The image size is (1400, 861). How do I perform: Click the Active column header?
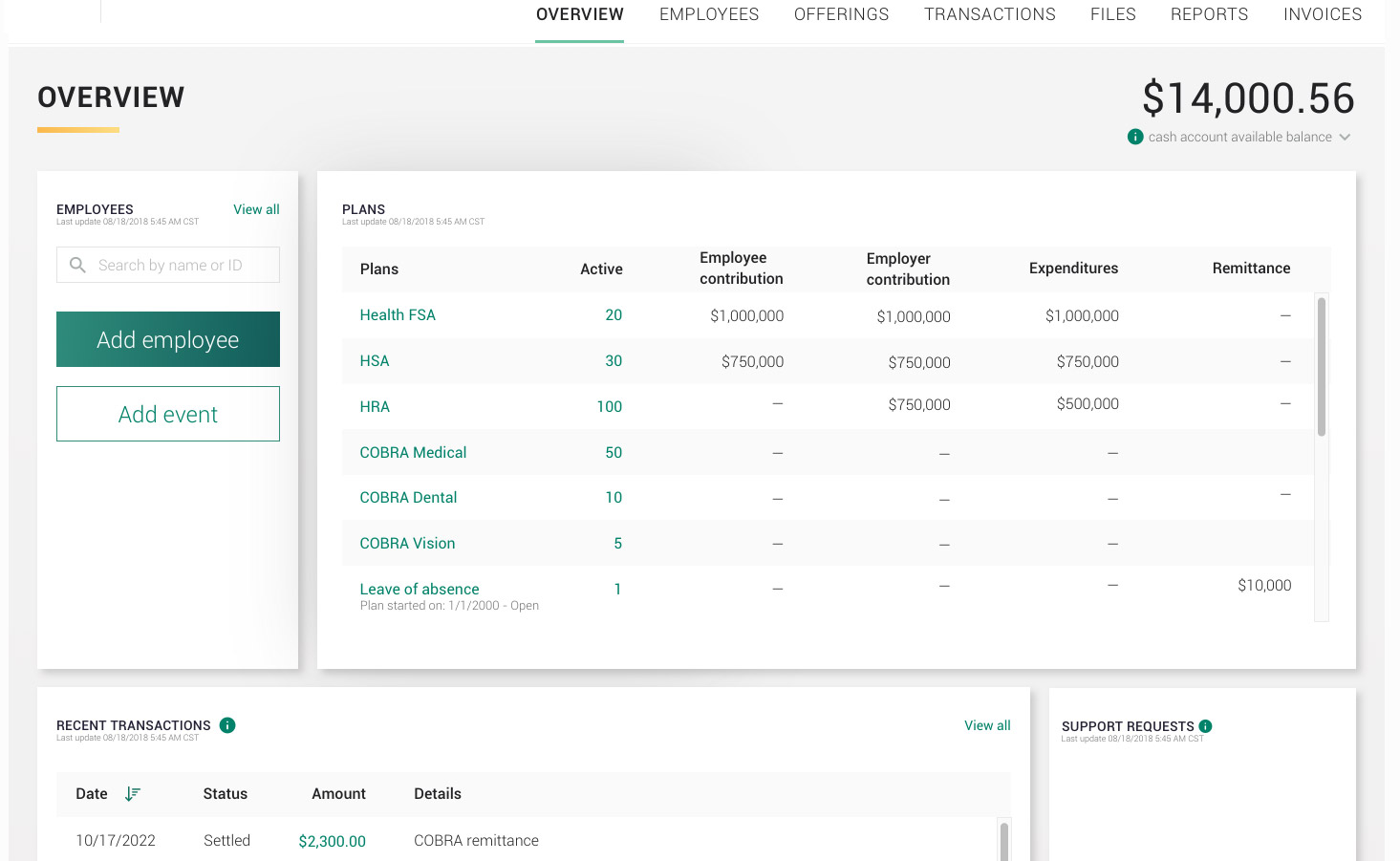tap(601, 269)
